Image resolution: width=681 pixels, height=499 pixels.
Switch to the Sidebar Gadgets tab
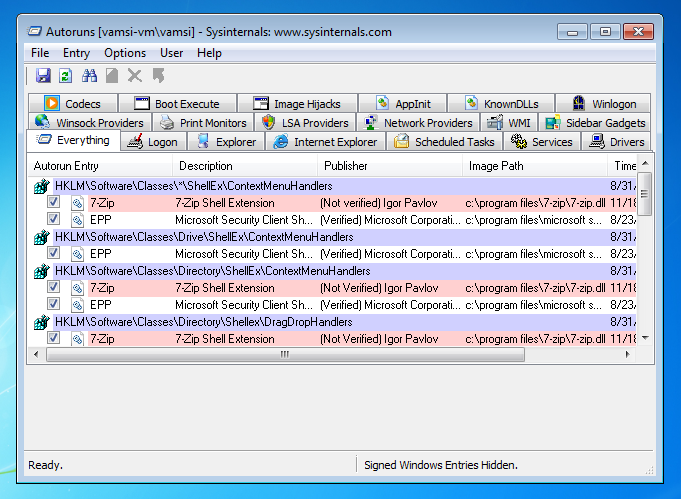pos(595,122)
